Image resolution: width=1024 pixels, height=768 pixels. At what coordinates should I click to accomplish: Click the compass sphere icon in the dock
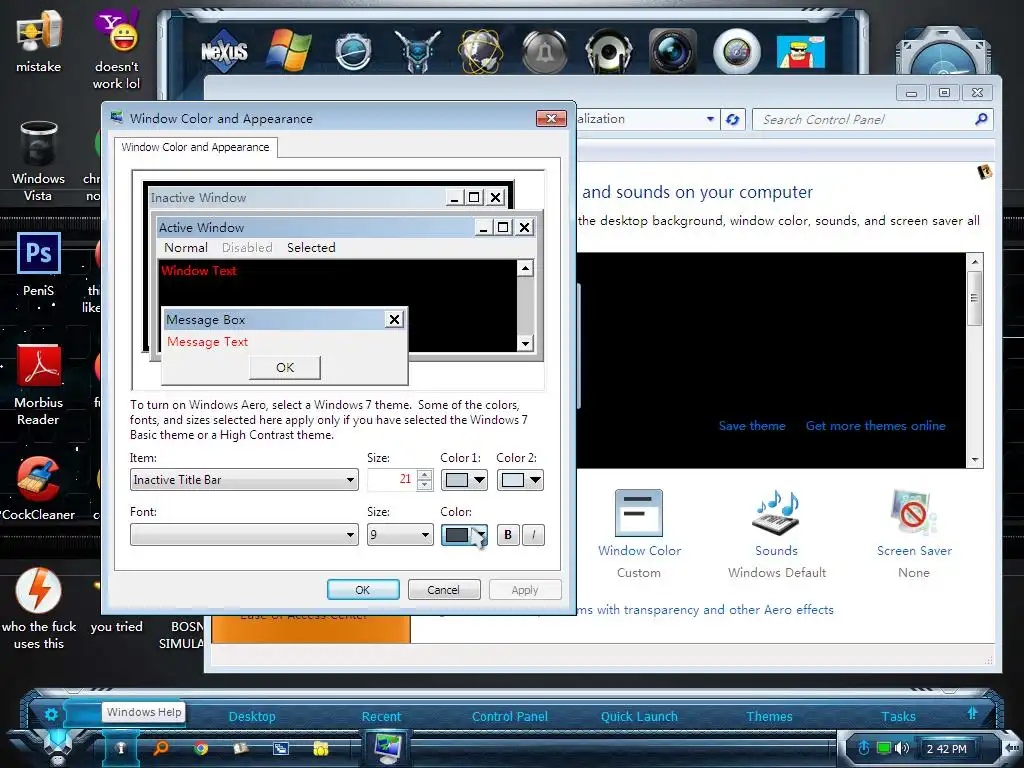(353, 51)
